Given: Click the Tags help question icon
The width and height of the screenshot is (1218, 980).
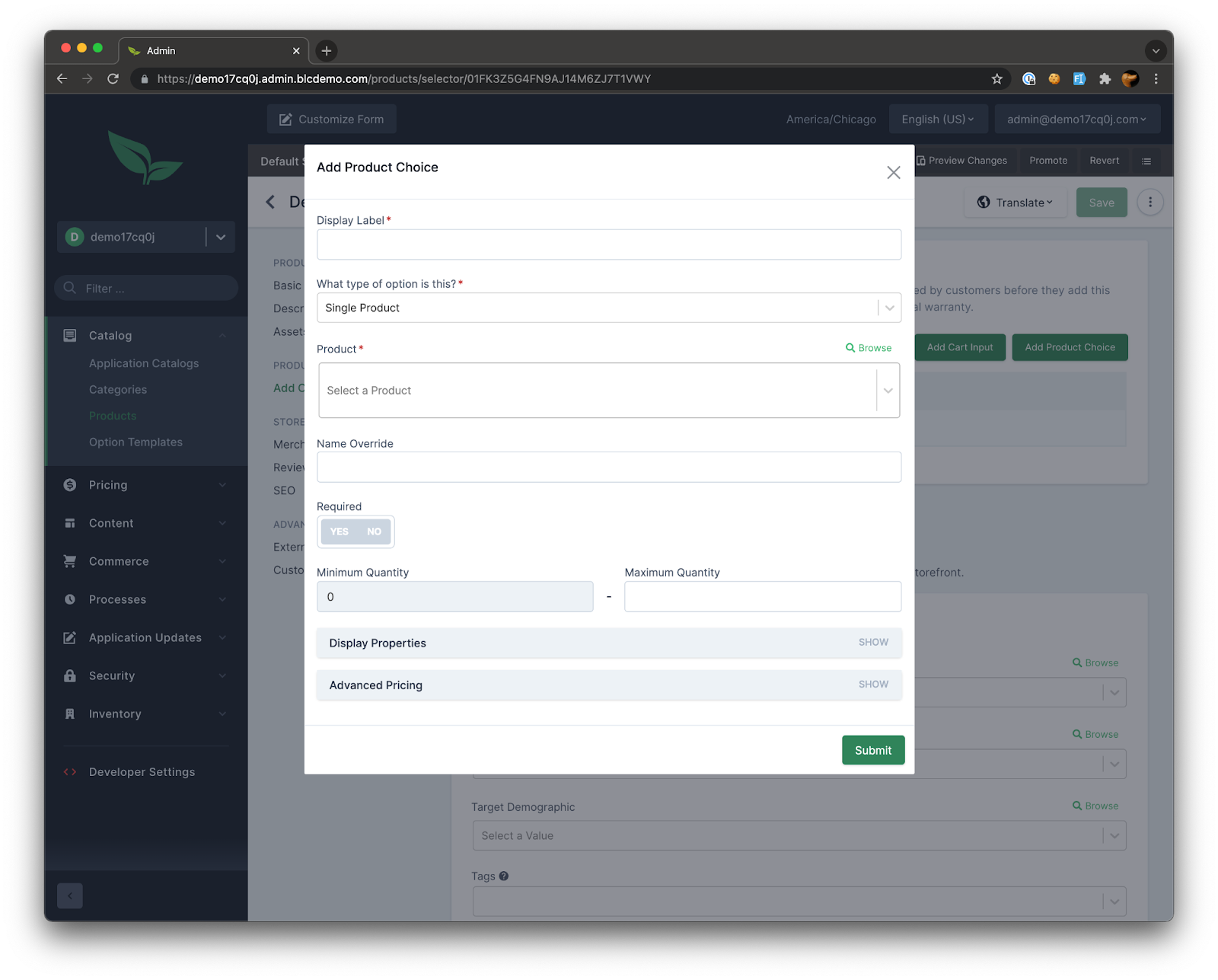Looking at the screenshot, I should point(504,876).
